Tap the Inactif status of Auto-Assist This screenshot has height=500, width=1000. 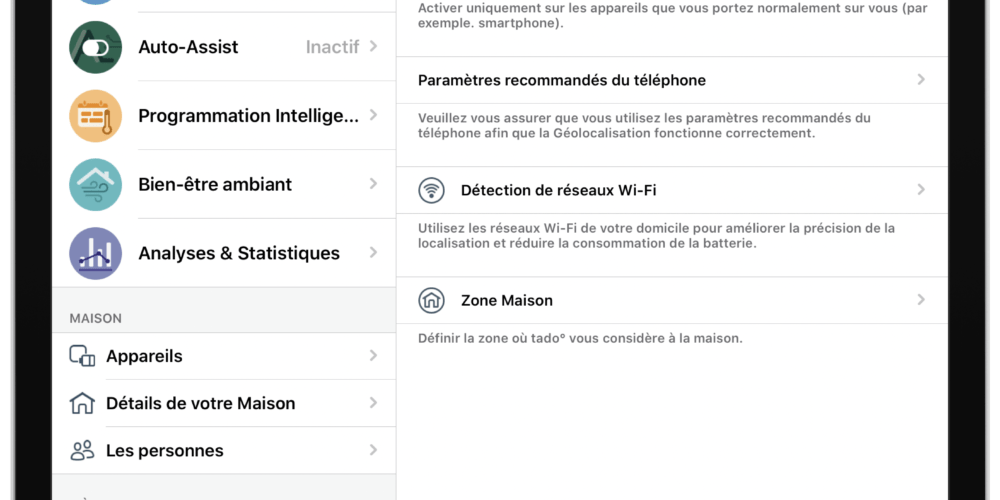pos(332,47)
